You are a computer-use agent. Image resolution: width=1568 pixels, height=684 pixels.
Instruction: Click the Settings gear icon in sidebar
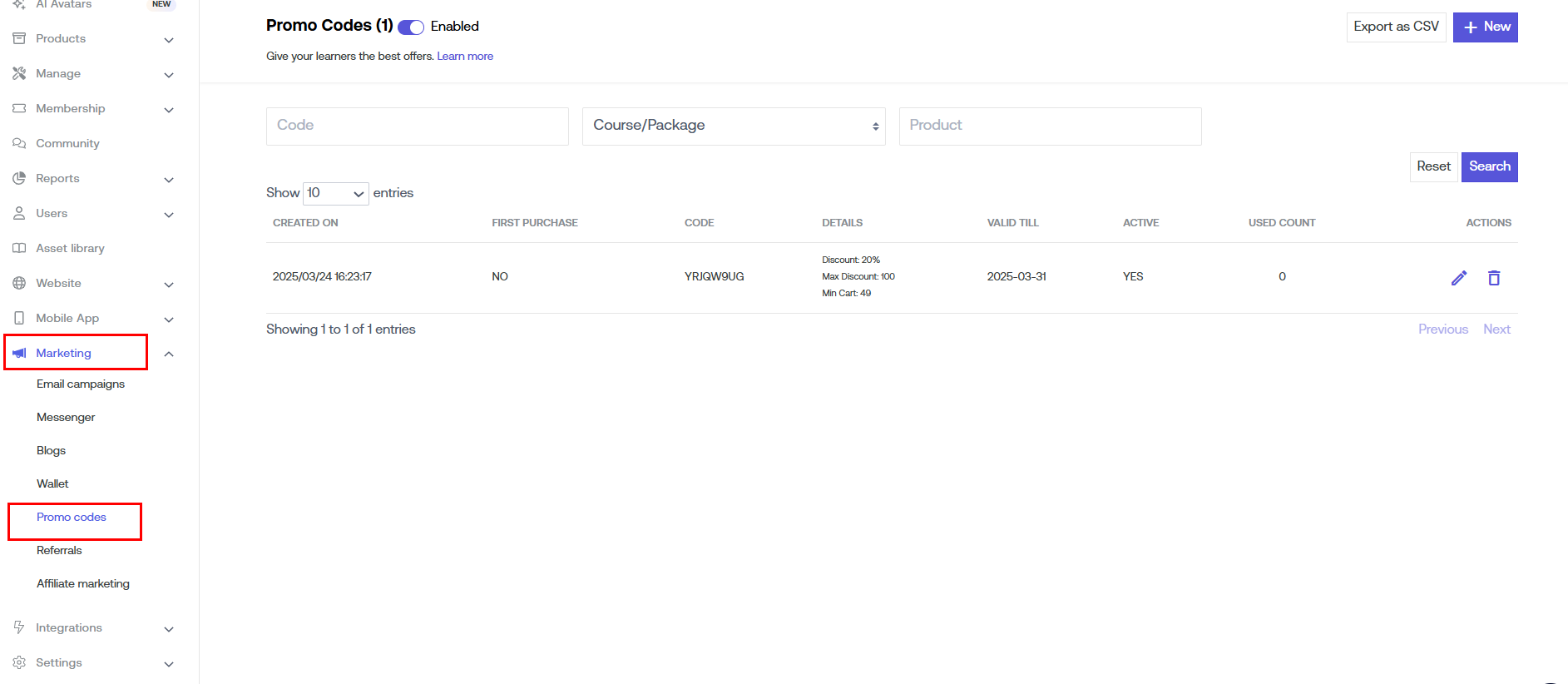point(19,662)
